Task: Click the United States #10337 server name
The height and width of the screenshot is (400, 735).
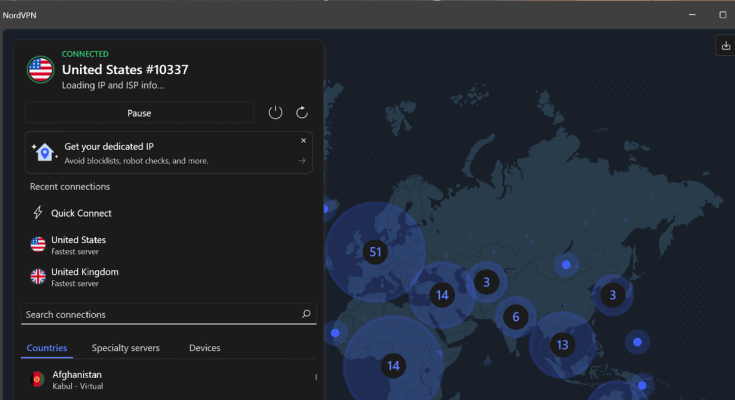Action: coord(125,69)
